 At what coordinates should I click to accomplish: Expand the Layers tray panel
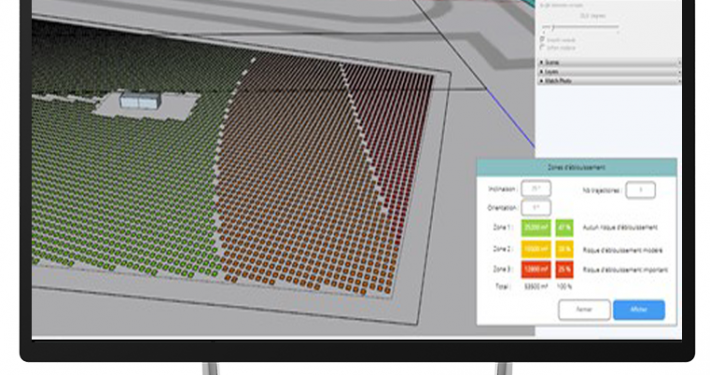tap(608, 72)
